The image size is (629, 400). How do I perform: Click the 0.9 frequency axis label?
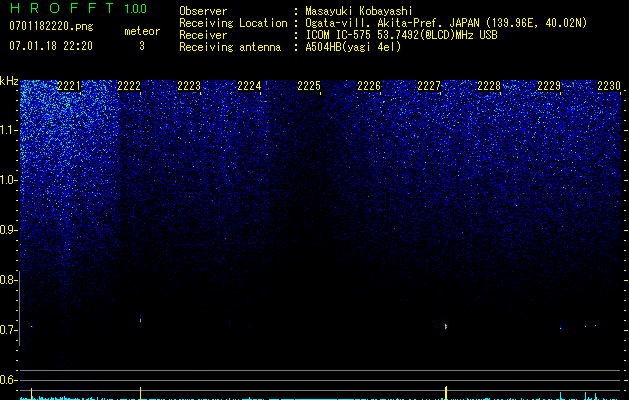[x=8, y=230]
